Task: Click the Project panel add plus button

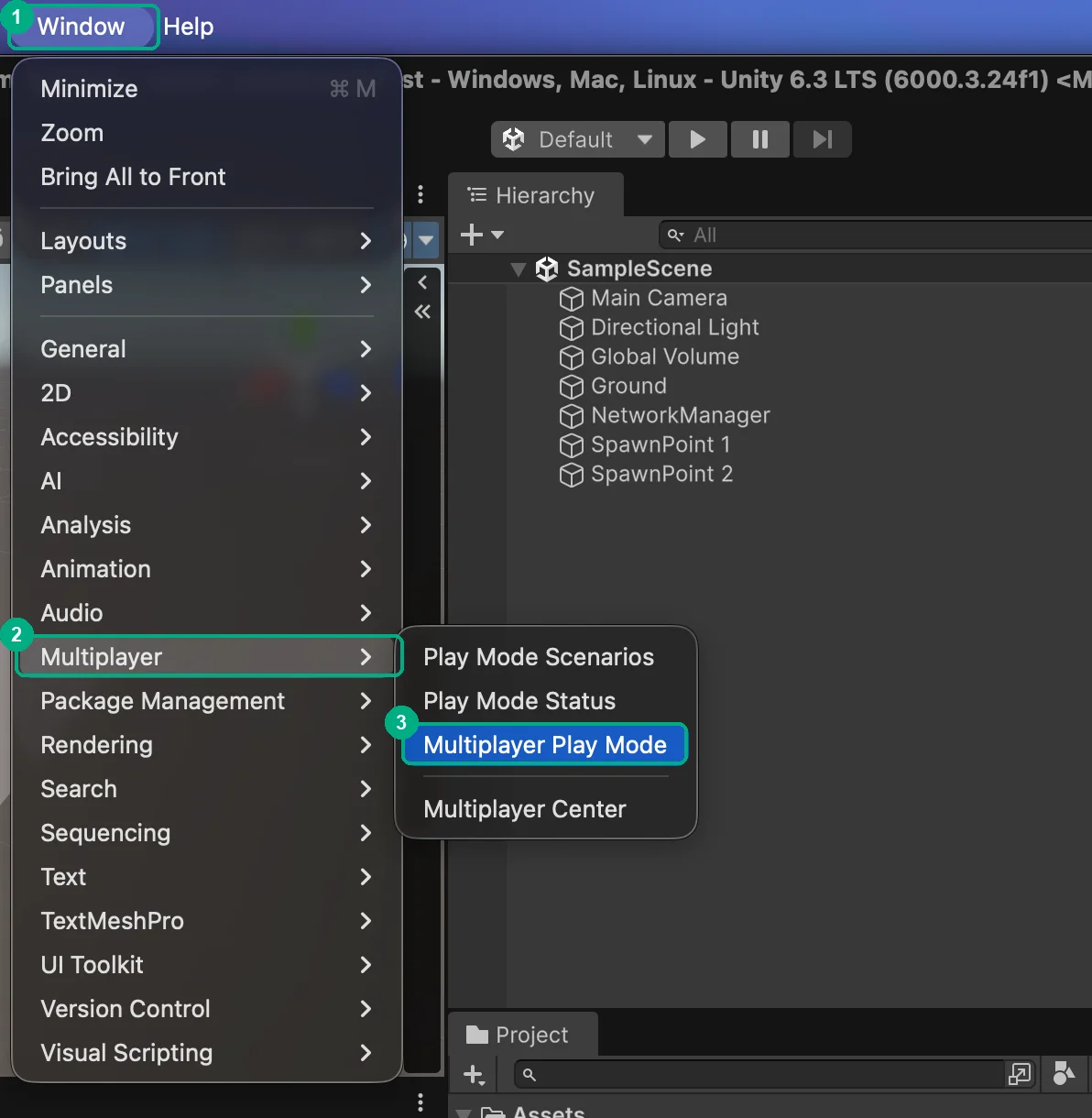Action: coord(475,1075)
